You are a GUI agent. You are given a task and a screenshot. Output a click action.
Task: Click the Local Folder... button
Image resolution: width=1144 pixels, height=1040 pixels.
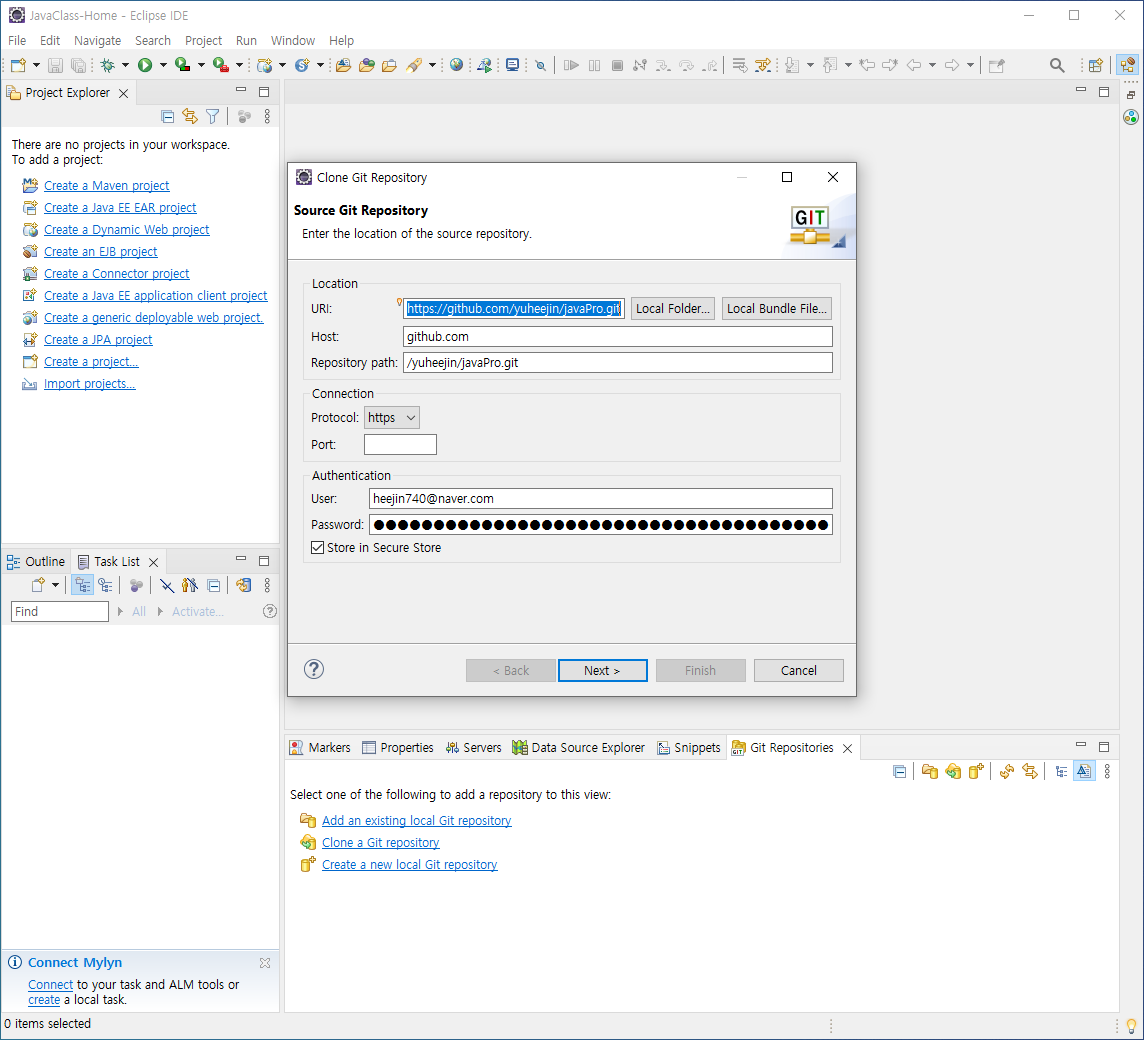673,309
